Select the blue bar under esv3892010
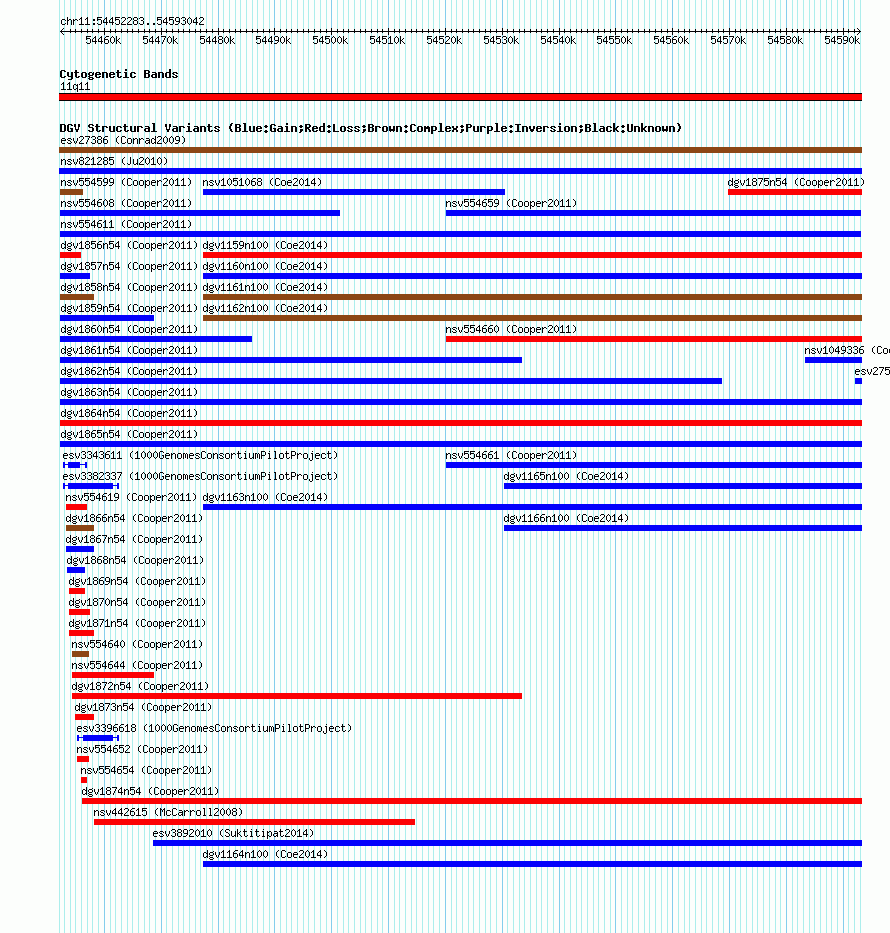 point(507,843)
